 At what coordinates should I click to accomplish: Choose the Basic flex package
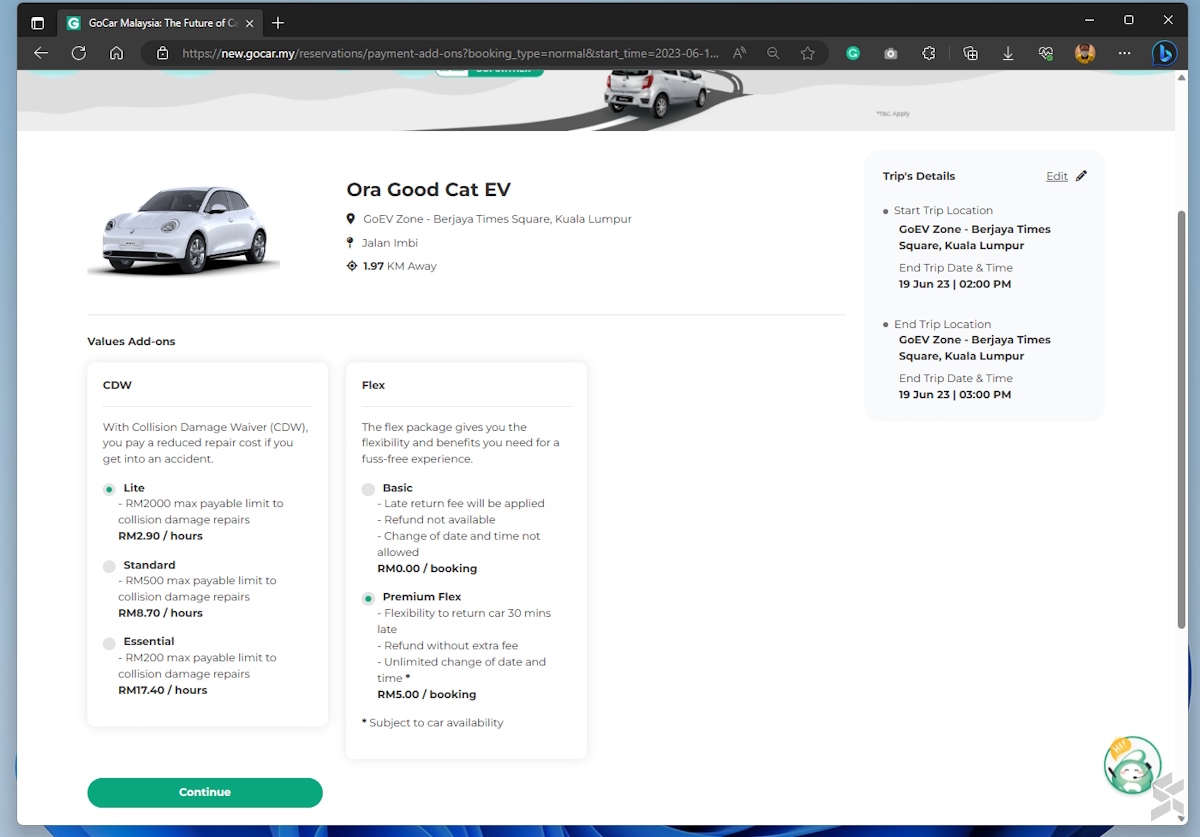pos(368,489)
